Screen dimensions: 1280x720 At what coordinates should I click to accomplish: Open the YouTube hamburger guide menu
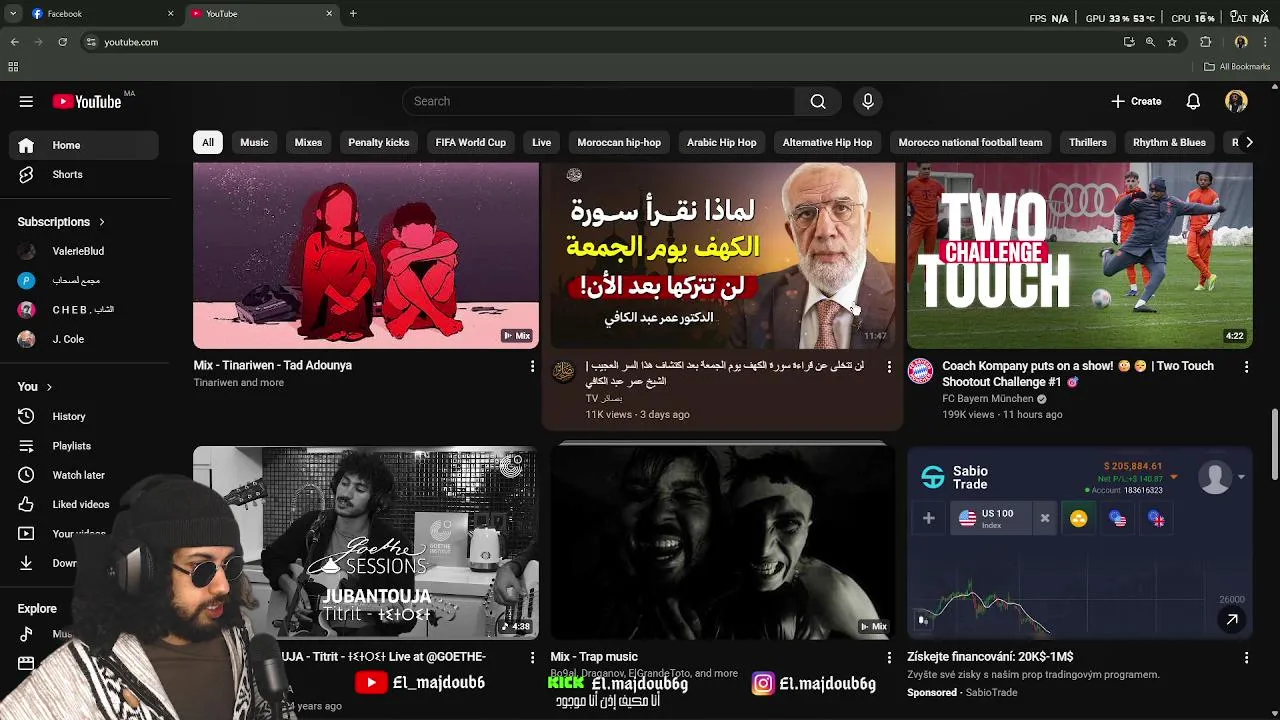[x=26, y=101]
